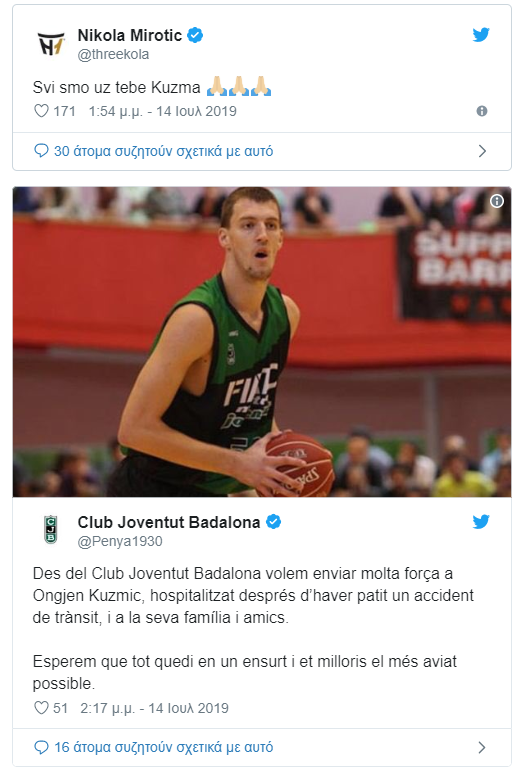The height and width of the screenshot is (767, 515).
Task: Expand Mirotic tweet conversation chevron
Action: coord(482,151)
